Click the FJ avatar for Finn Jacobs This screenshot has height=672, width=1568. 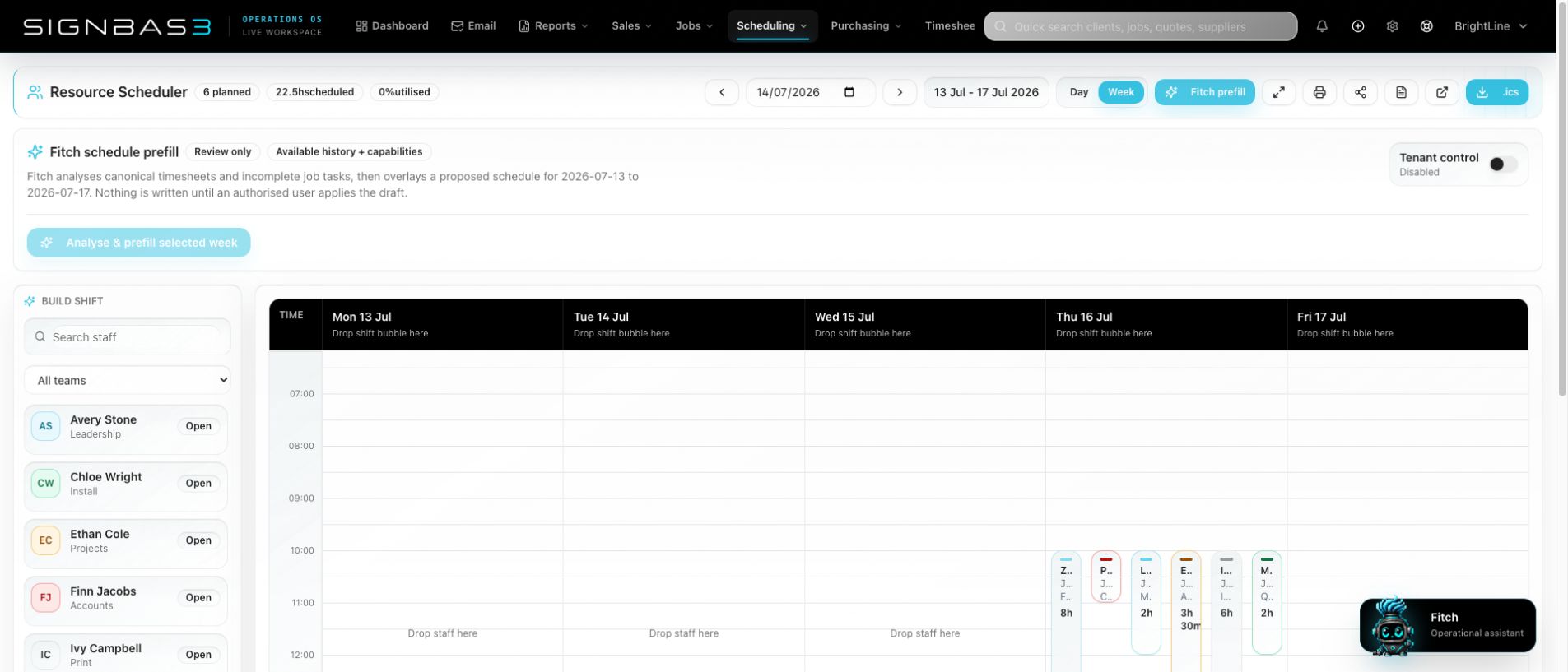click(x=45, y=598)
